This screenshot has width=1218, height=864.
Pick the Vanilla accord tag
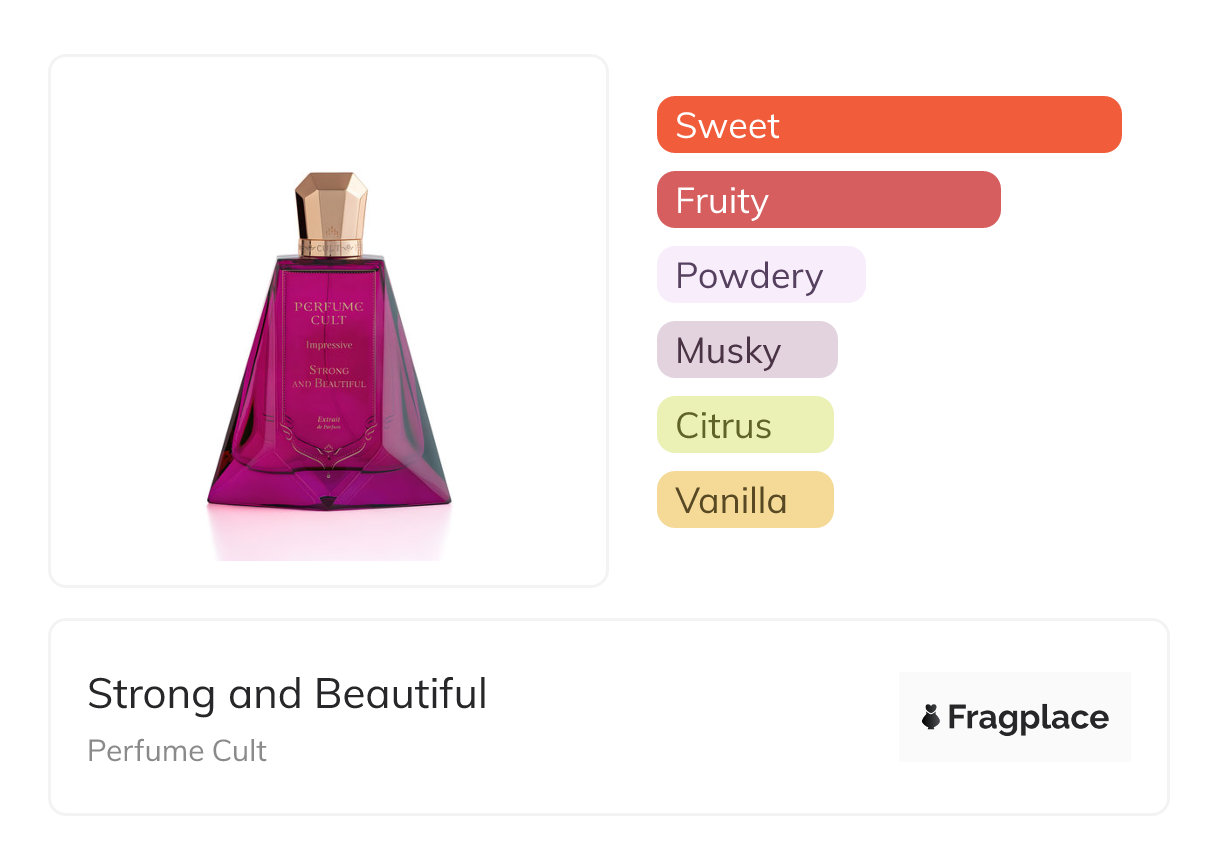744,500
